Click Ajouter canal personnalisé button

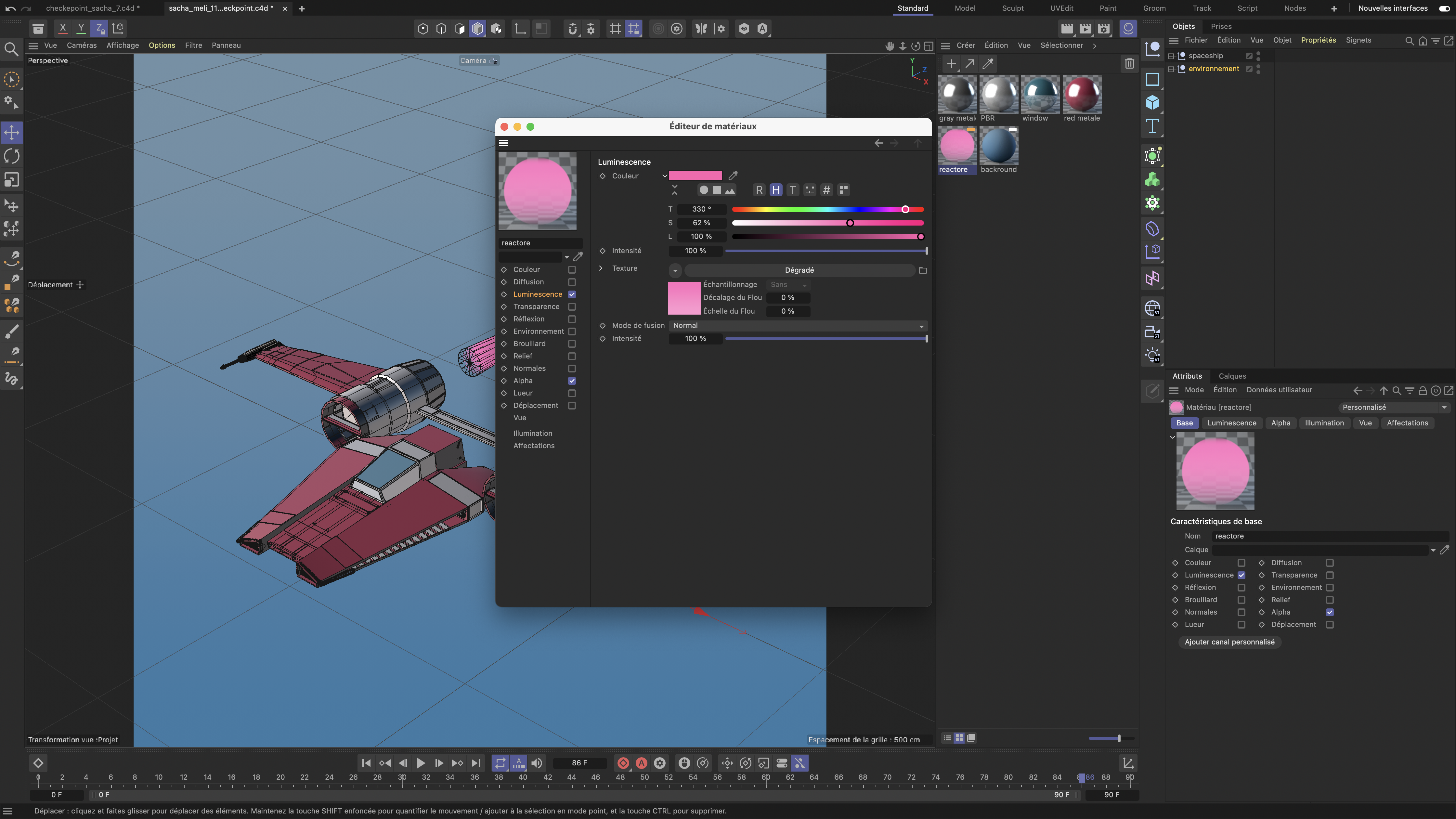click(x=1229, y=642)
